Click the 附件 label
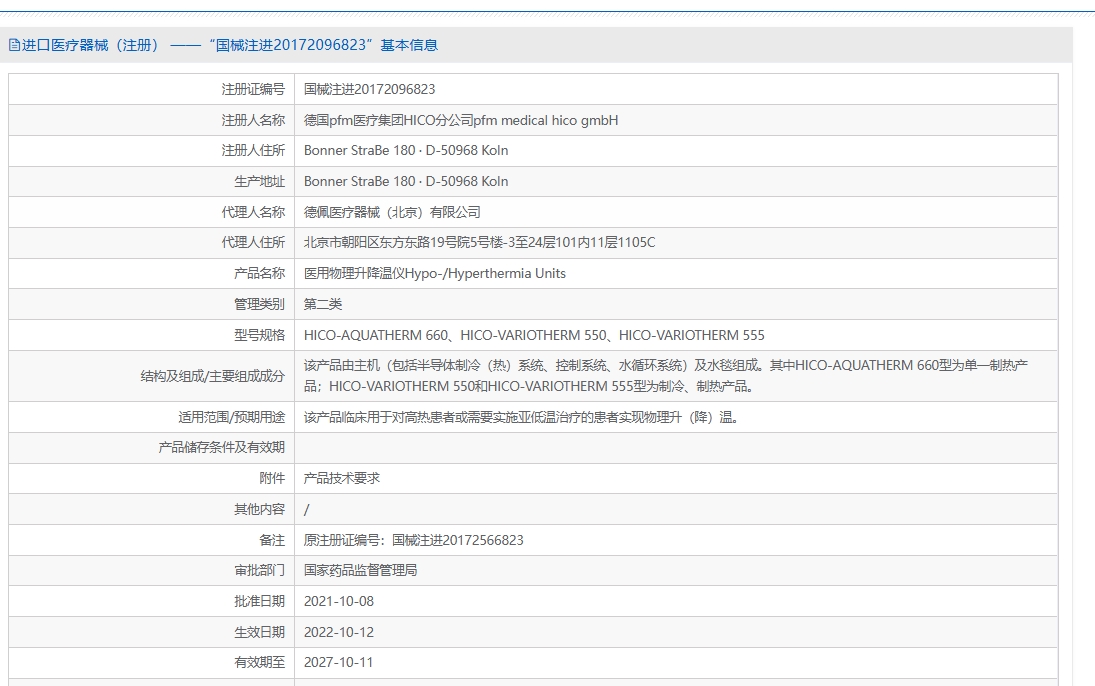Viewport: 1095px width, 686px height. click(272, 479)
